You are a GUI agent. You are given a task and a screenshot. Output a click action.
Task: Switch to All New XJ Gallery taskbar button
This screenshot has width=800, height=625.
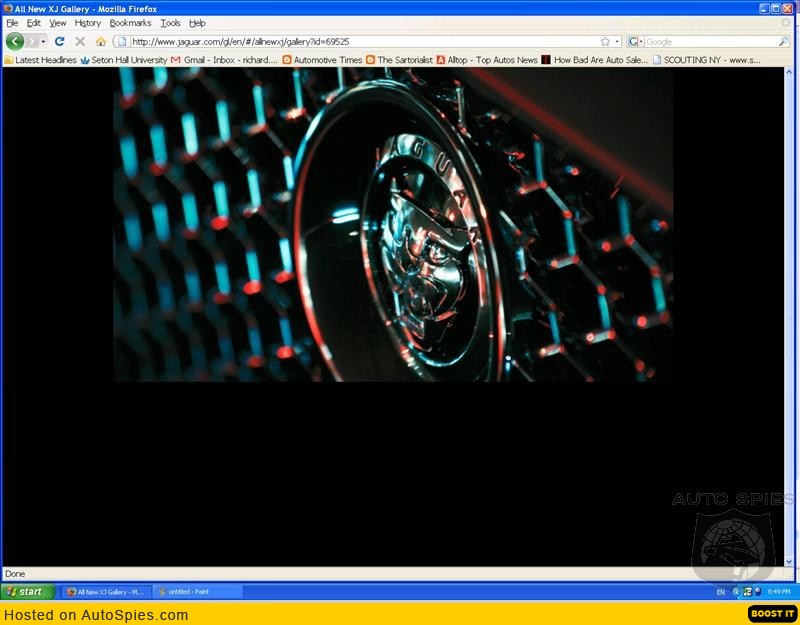click(x=107, y=592)
